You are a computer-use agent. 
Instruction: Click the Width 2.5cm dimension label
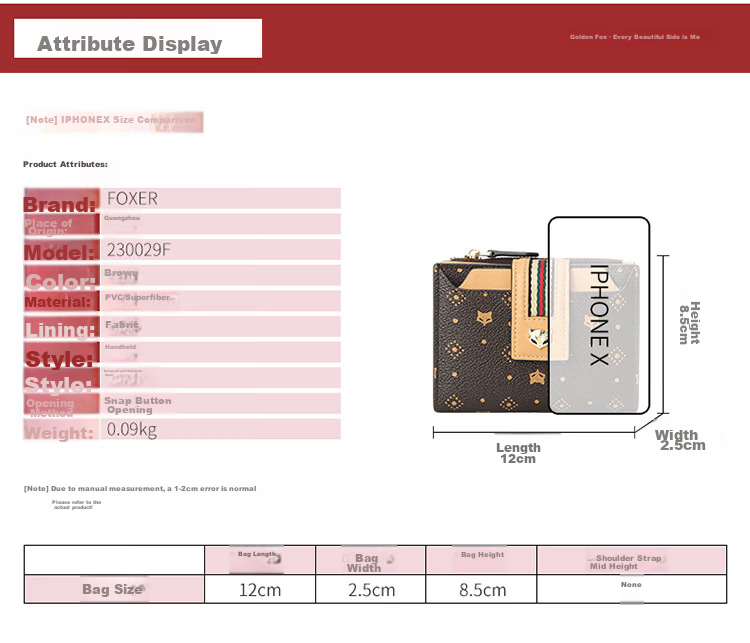pos(680,440)
